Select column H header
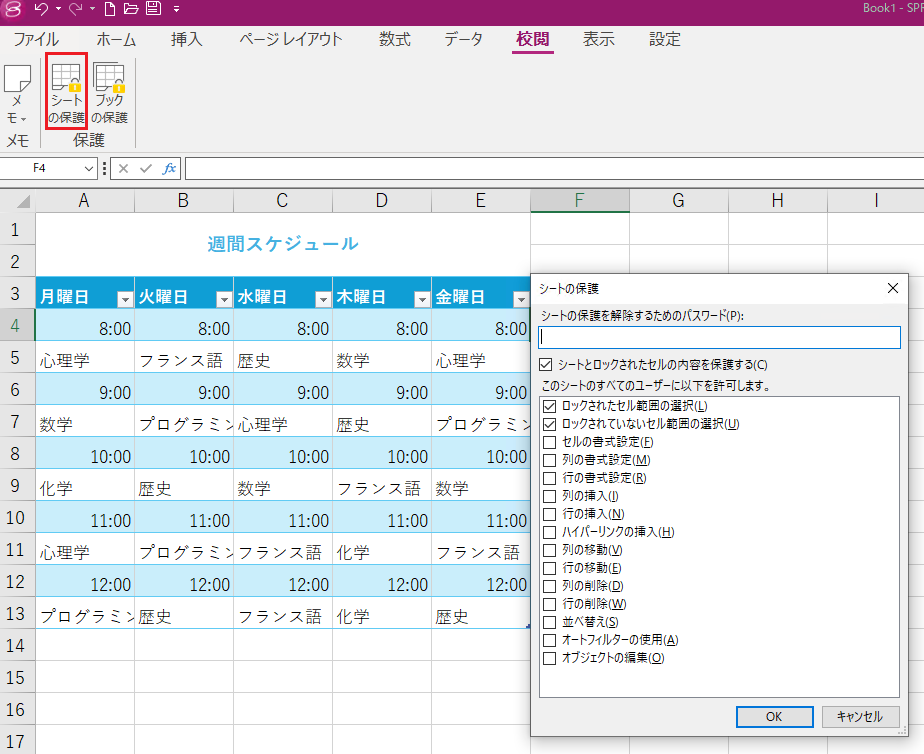Image resolution: width=924 pixels, height=754 pixels. click(x=778, y=201)
